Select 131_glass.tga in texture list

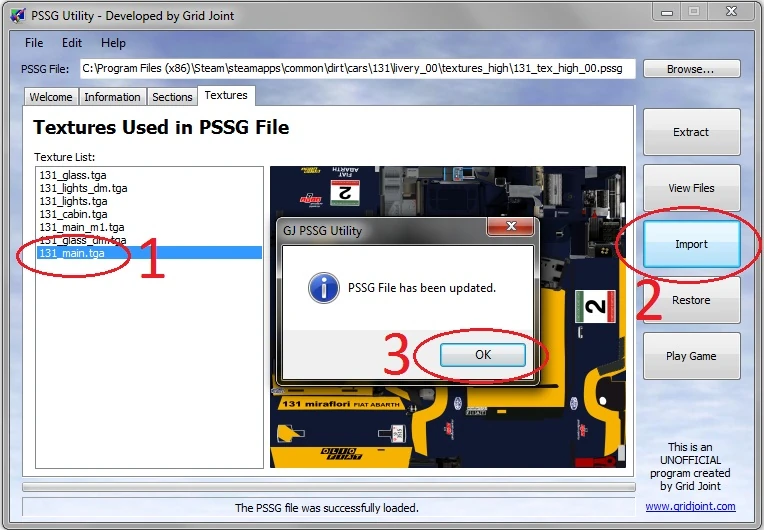[149, 175]
